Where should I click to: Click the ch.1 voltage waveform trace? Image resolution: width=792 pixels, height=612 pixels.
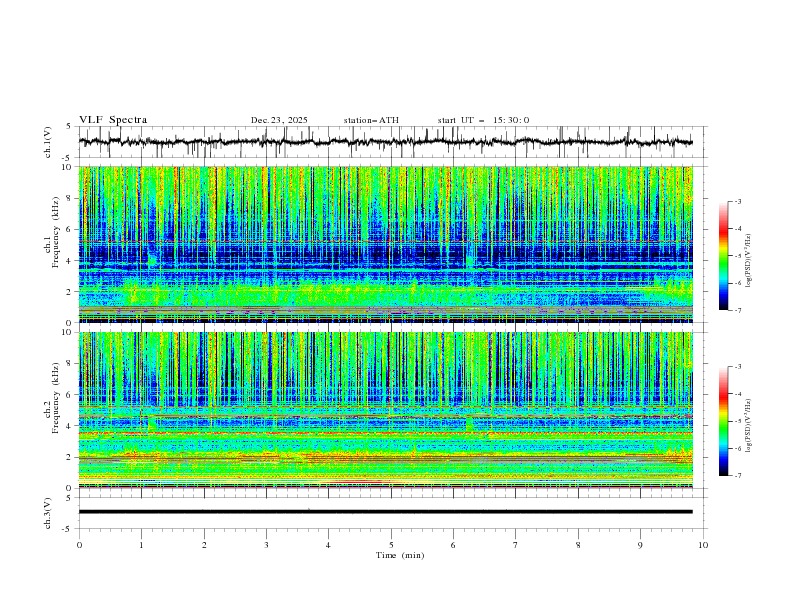point(385,142)
